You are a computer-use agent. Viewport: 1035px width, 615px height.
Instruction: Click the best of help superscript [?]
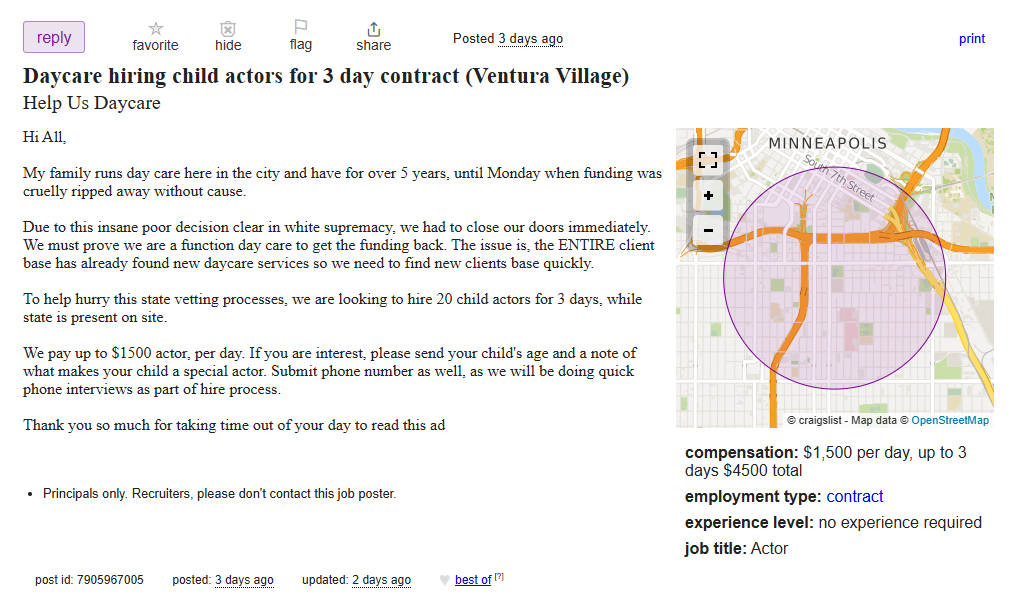coord(499,577)
